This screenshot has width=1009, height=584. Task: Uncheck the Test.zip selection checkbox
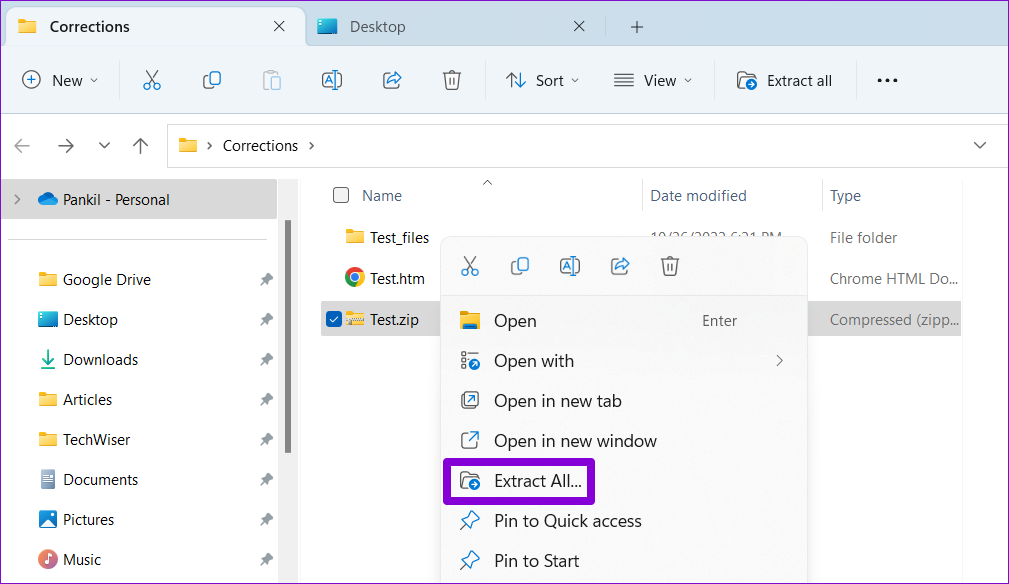(333, 319)
